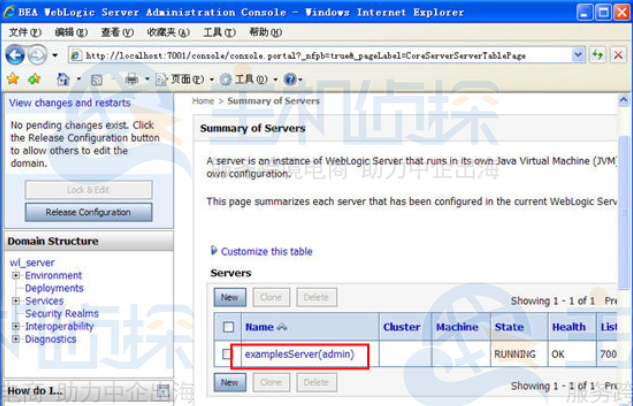Expand the Services tree node
Viewport: 633px width, 406px height.
(x=16, y=301)
